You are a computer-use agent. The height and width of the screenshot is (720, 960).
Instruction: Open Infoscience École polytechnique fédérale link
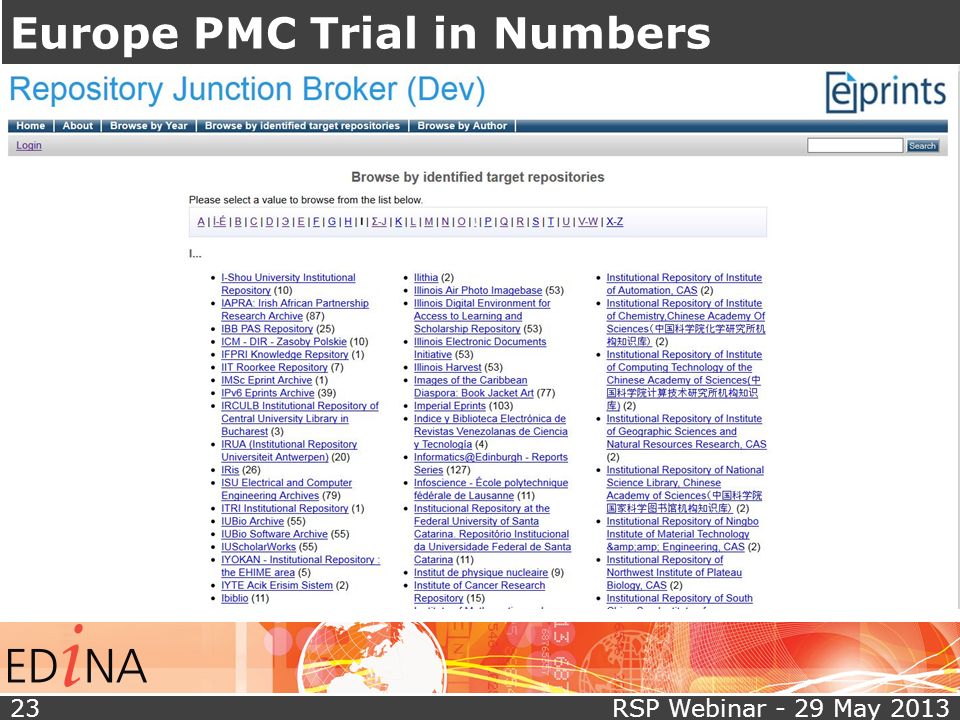coord(491,489)
